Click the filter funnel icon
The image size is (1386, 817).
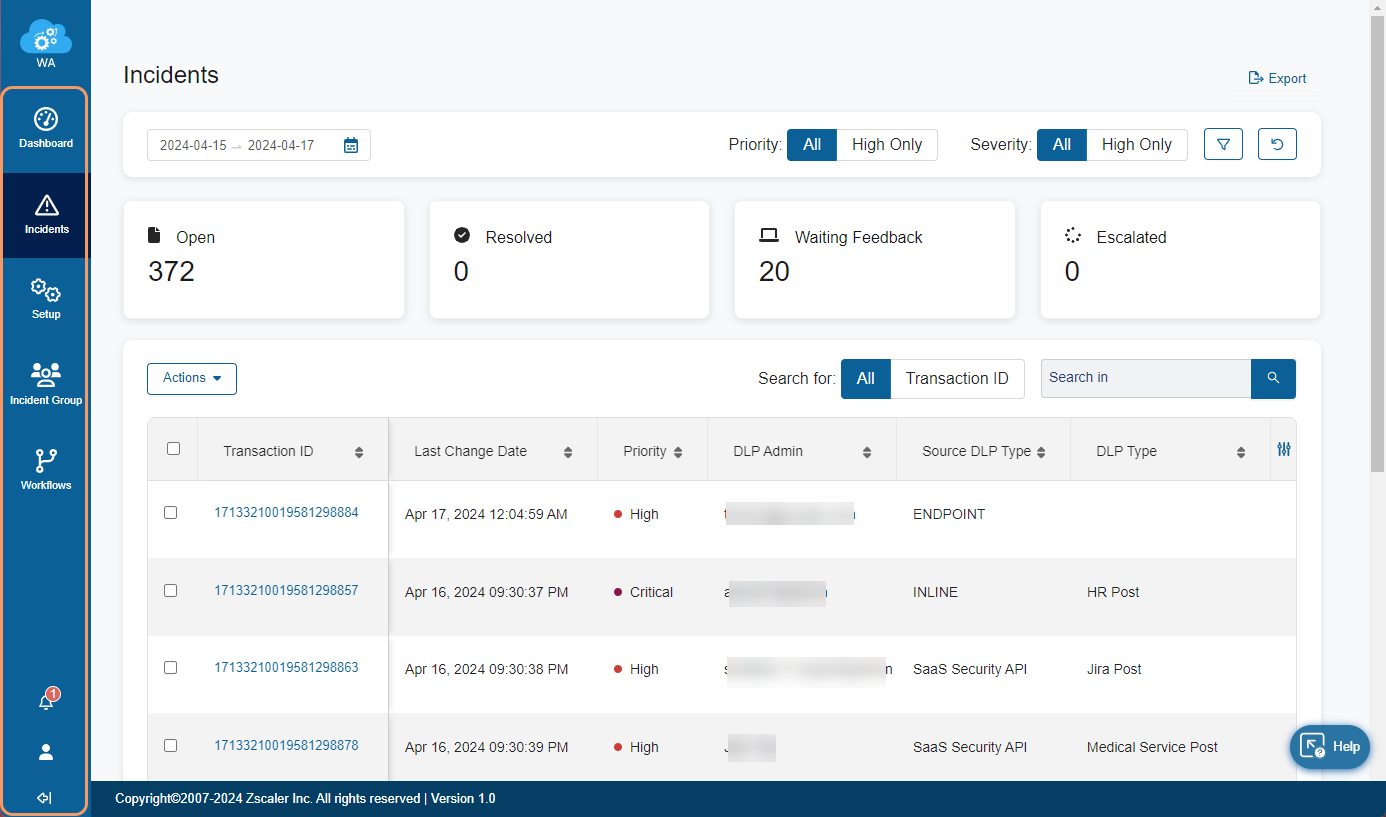tap(1223, 145)
